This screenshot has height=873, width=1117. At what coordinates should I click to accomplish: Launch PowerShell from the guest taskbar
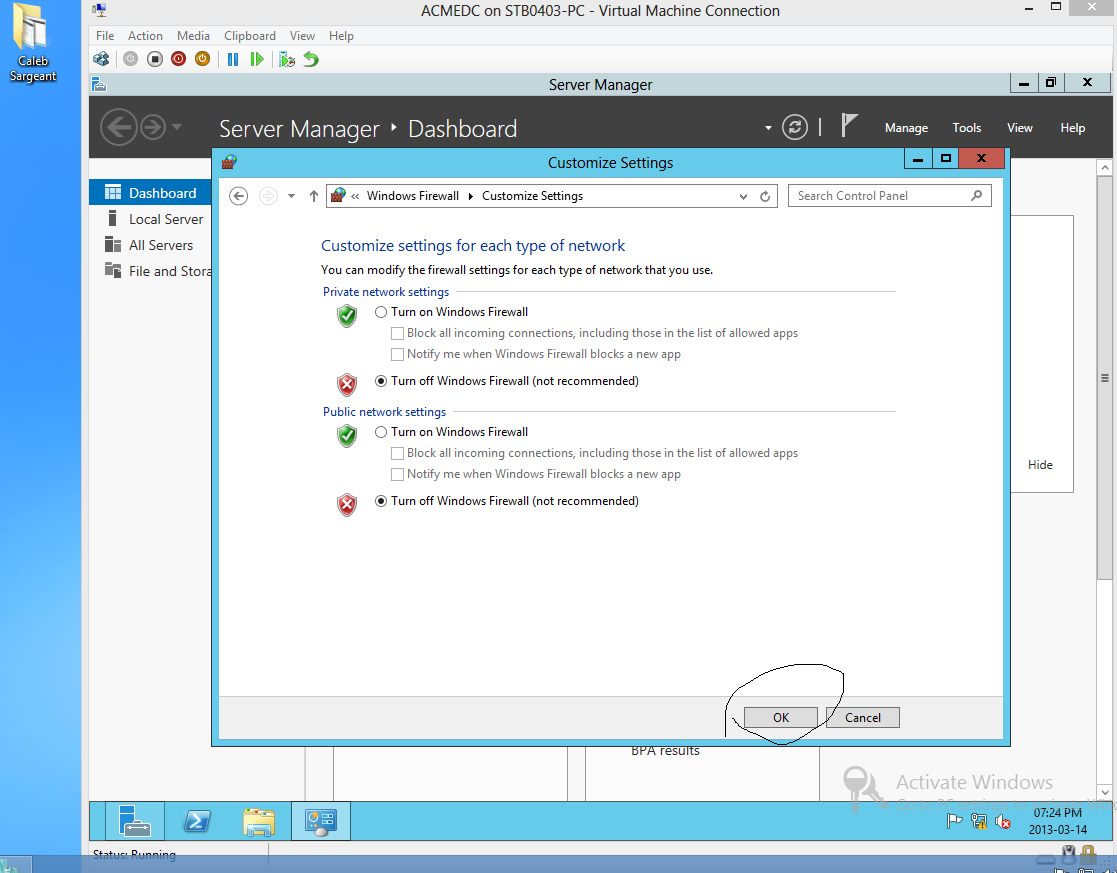(197, 822)
